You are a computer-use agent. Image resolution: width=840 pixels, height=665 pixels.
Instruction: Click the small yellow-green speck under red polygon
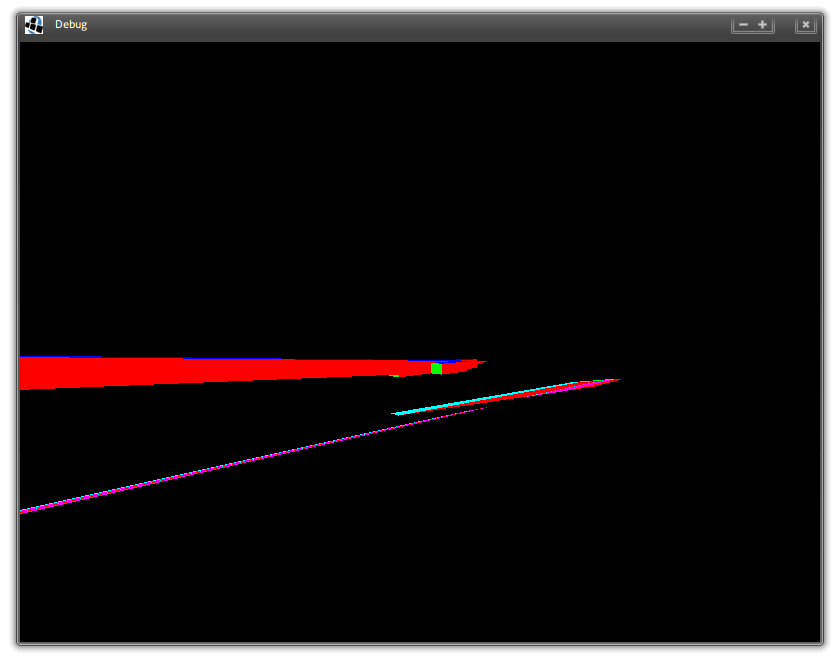point(397,377)
